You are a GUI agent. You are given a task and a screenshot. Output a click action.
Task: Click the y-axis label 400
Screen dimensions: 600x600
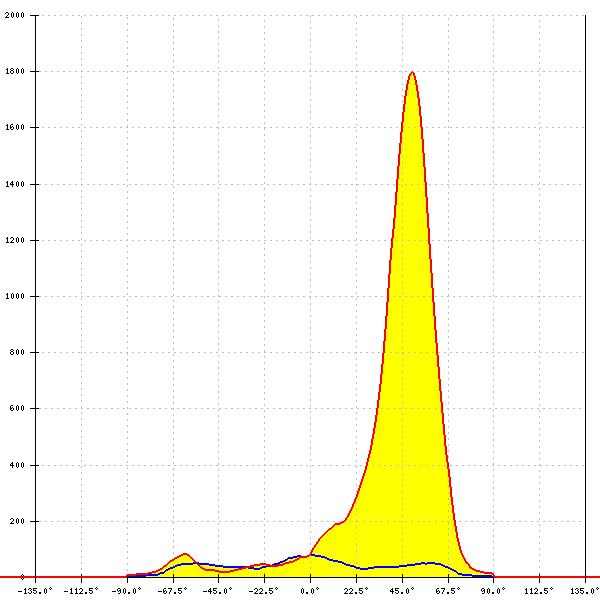tap(17, 465)
